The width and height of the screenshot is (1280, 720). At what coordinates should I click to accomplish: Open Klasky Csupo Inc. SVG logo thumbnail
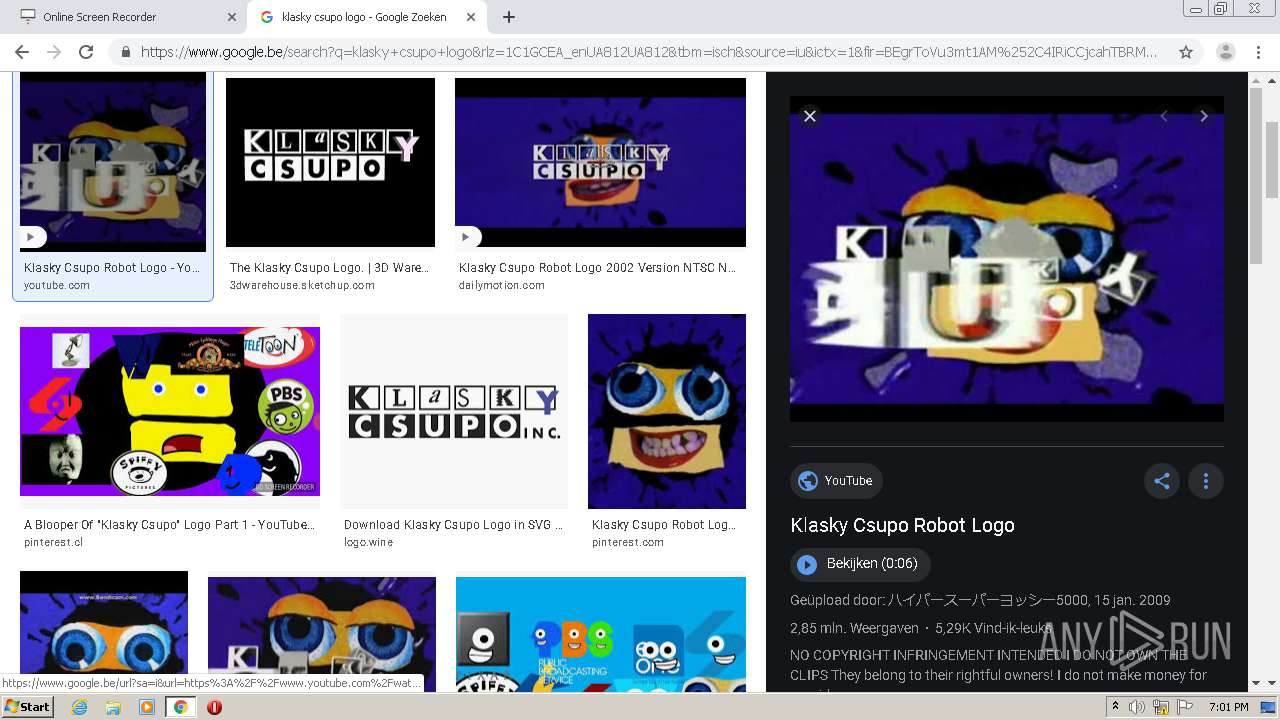pos(454,411)
